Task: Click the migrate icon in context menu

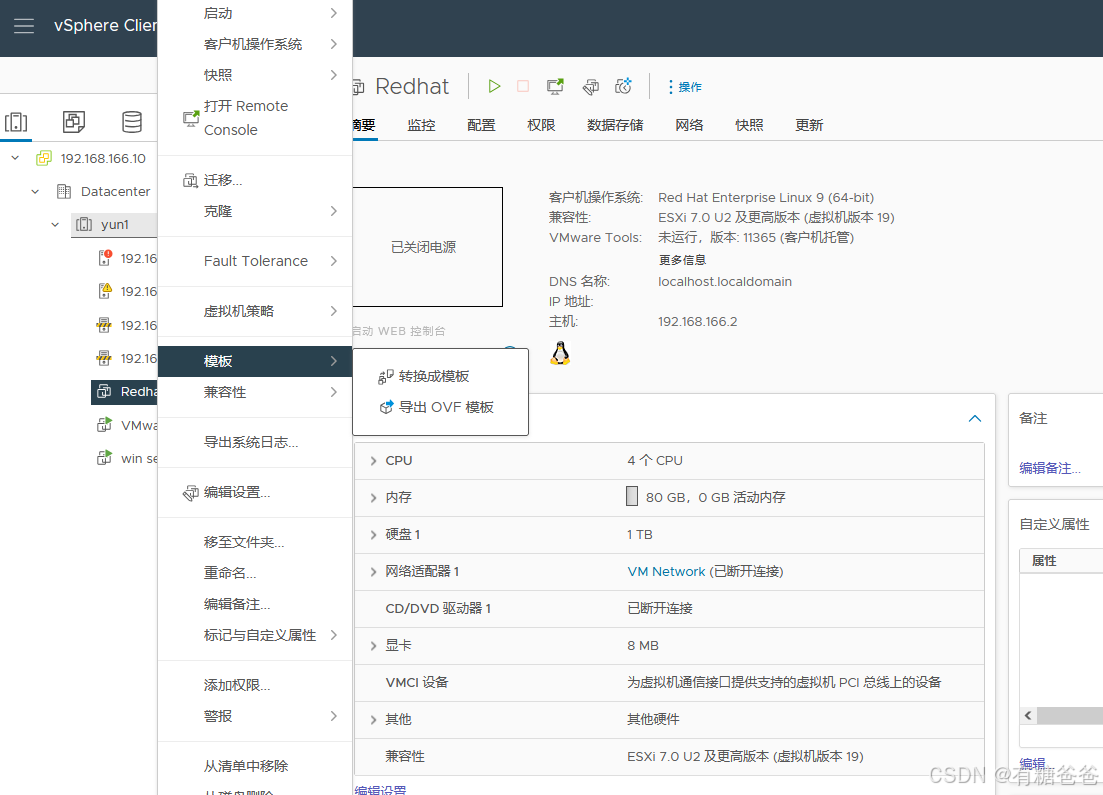Action: pos(190,181)
